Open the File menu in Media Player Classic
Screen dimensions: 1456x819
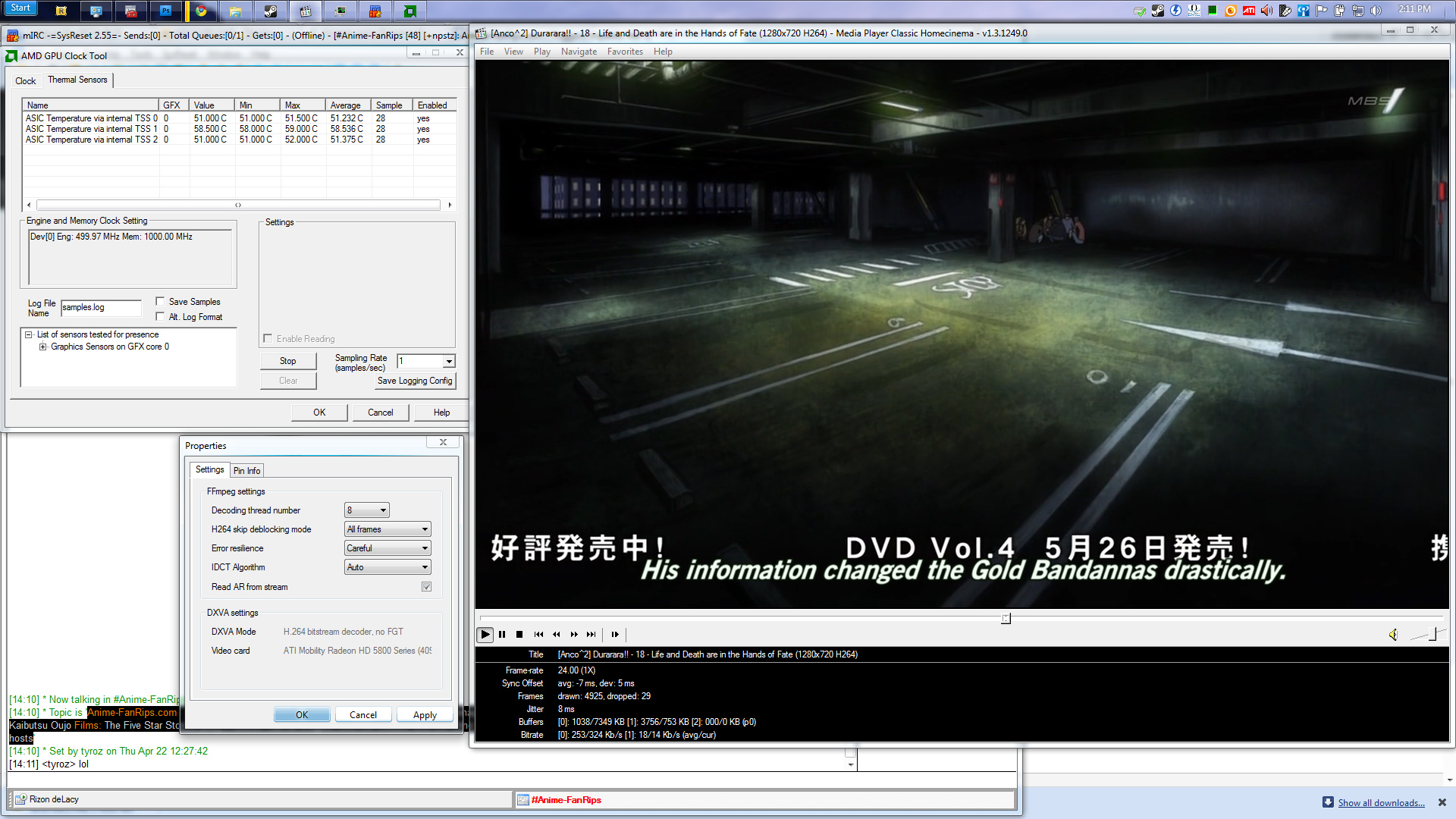[487, 52]
